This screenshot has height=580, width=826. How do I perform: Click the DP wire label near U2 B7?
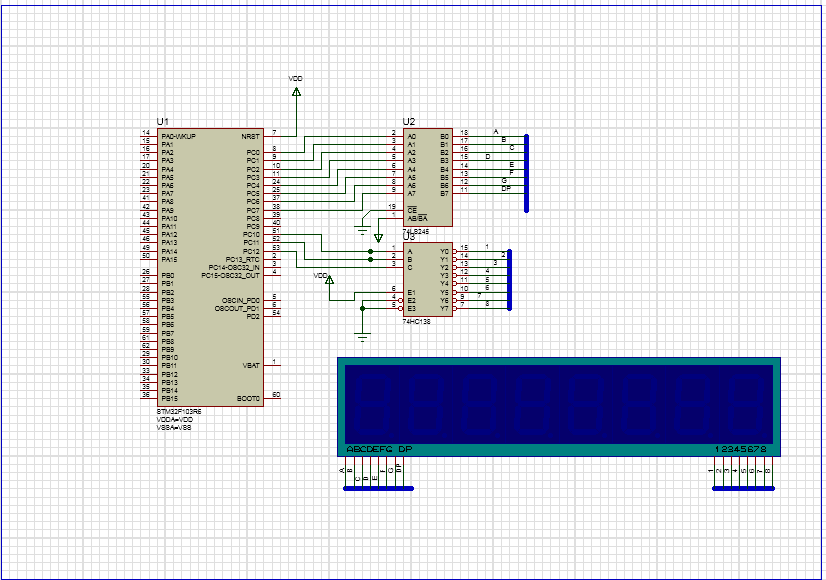[x=506, y=189]
